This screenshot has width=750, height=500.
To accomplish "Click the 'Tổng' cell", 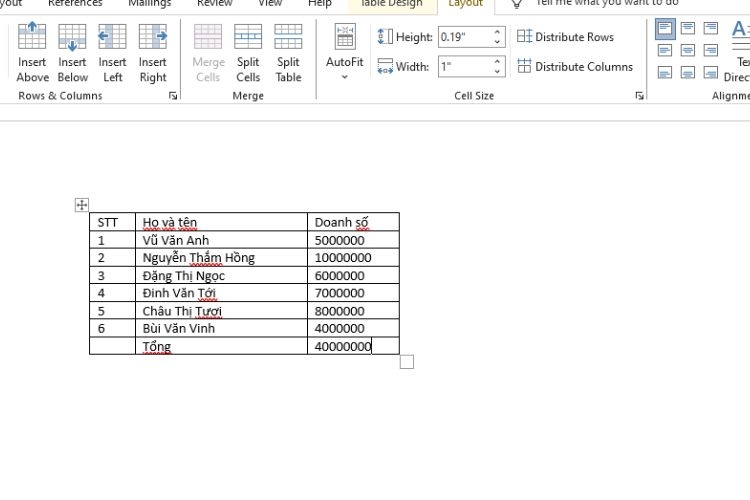I will tap(221, 346).
